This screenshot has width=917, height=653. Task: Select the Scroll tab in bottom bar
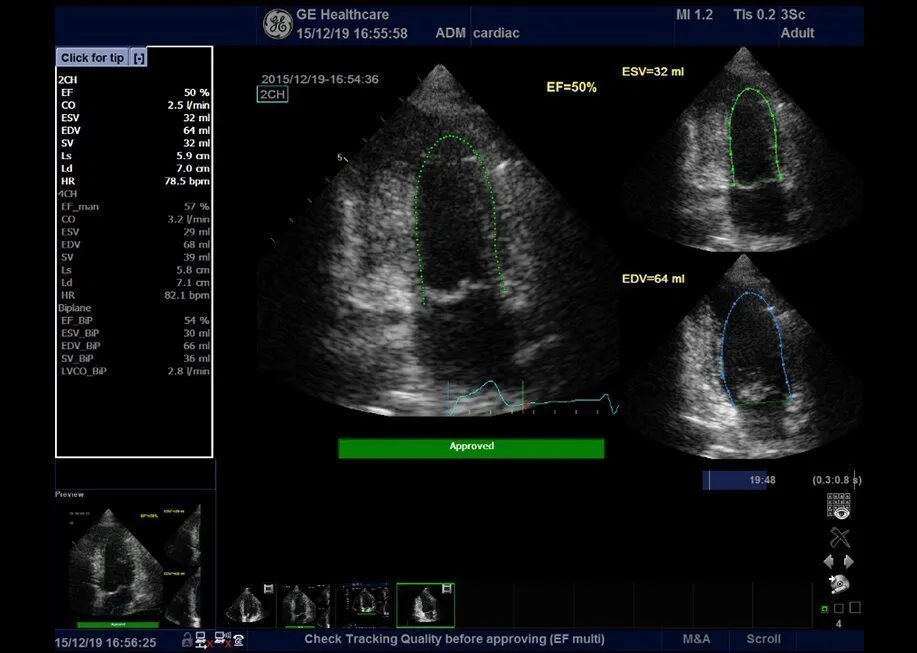tap(764, 639)
